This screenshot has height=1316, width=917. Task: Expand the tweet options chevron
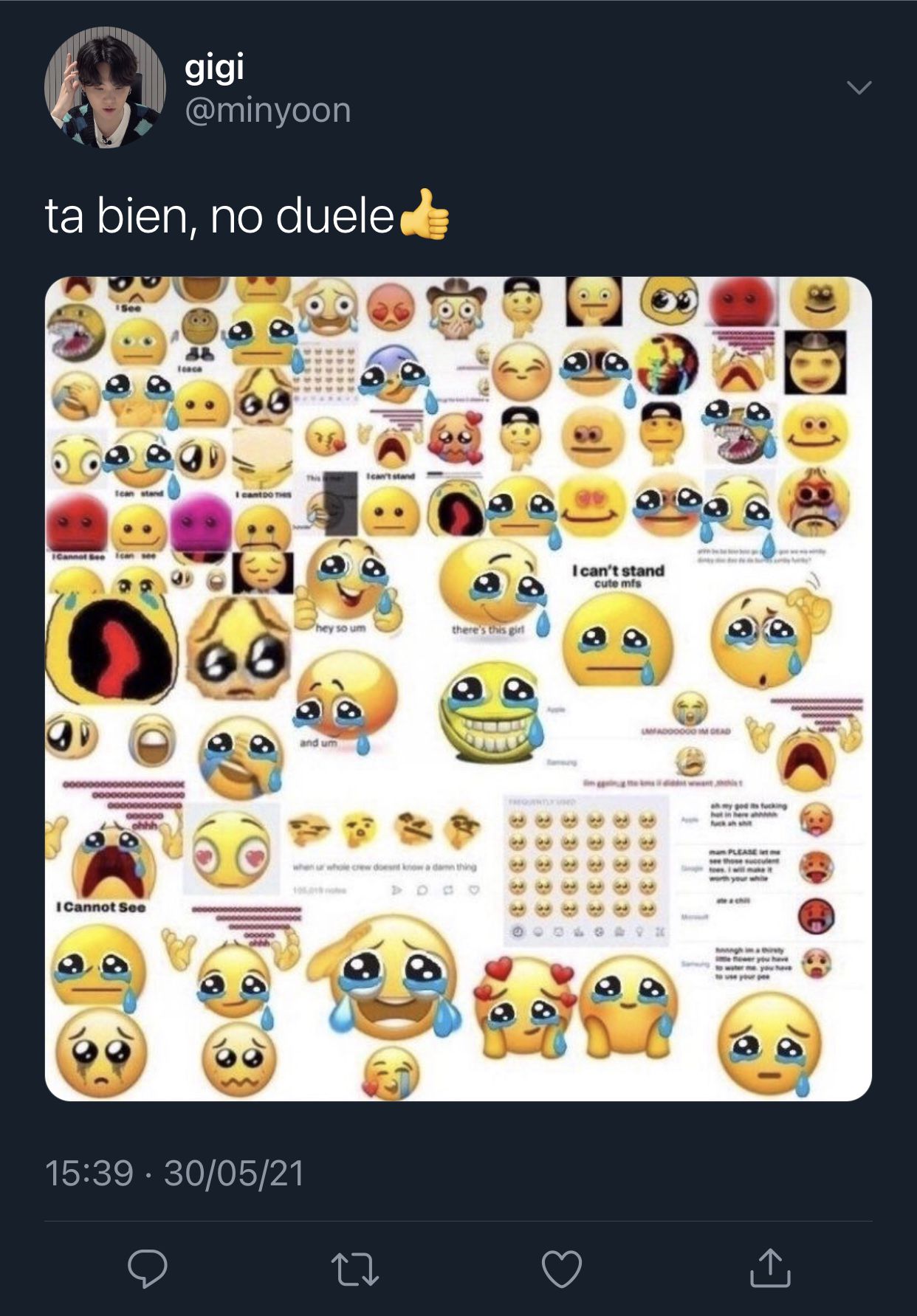pos(859,88)
